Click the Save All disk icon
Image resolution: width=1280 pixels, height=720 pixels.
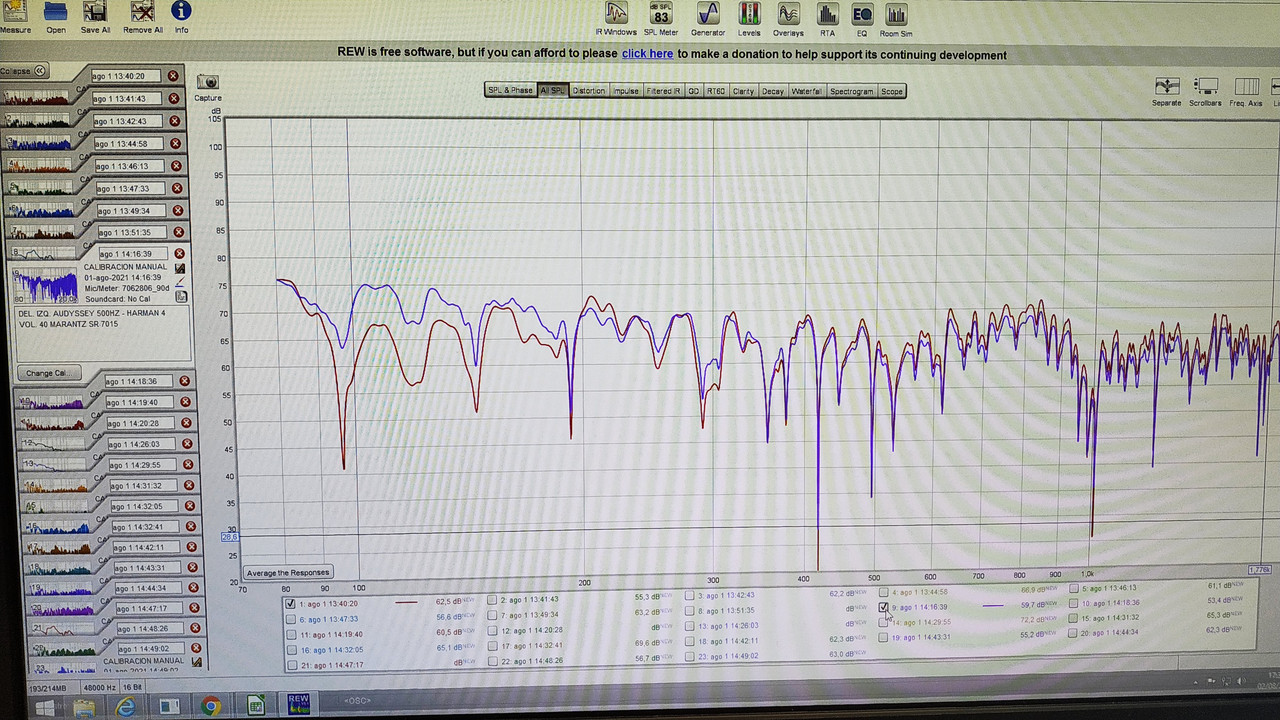[x=96, y=13]
